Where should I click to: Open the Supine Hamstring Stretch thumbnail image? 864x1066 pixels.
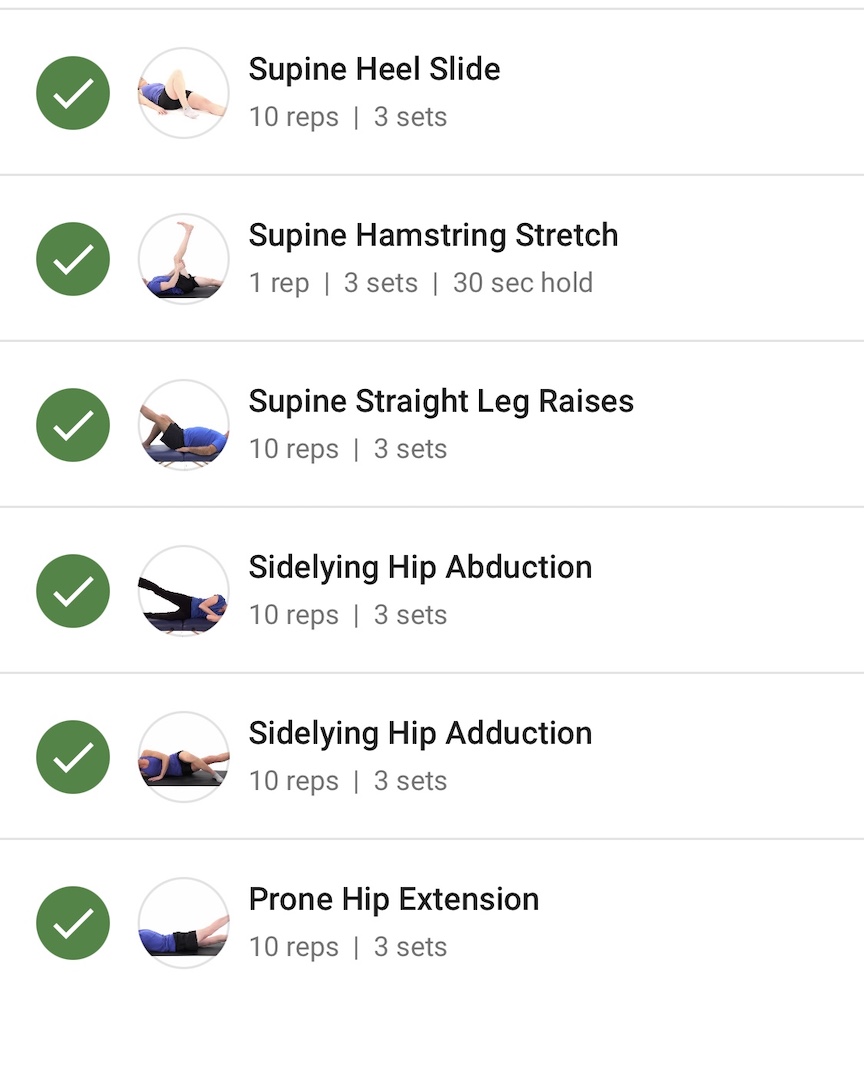(184, 259)
